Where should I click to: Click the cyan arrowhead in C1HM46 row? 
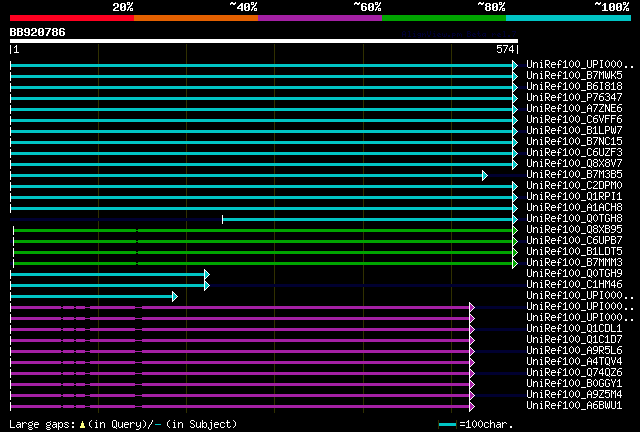click(x=207, y=285)
